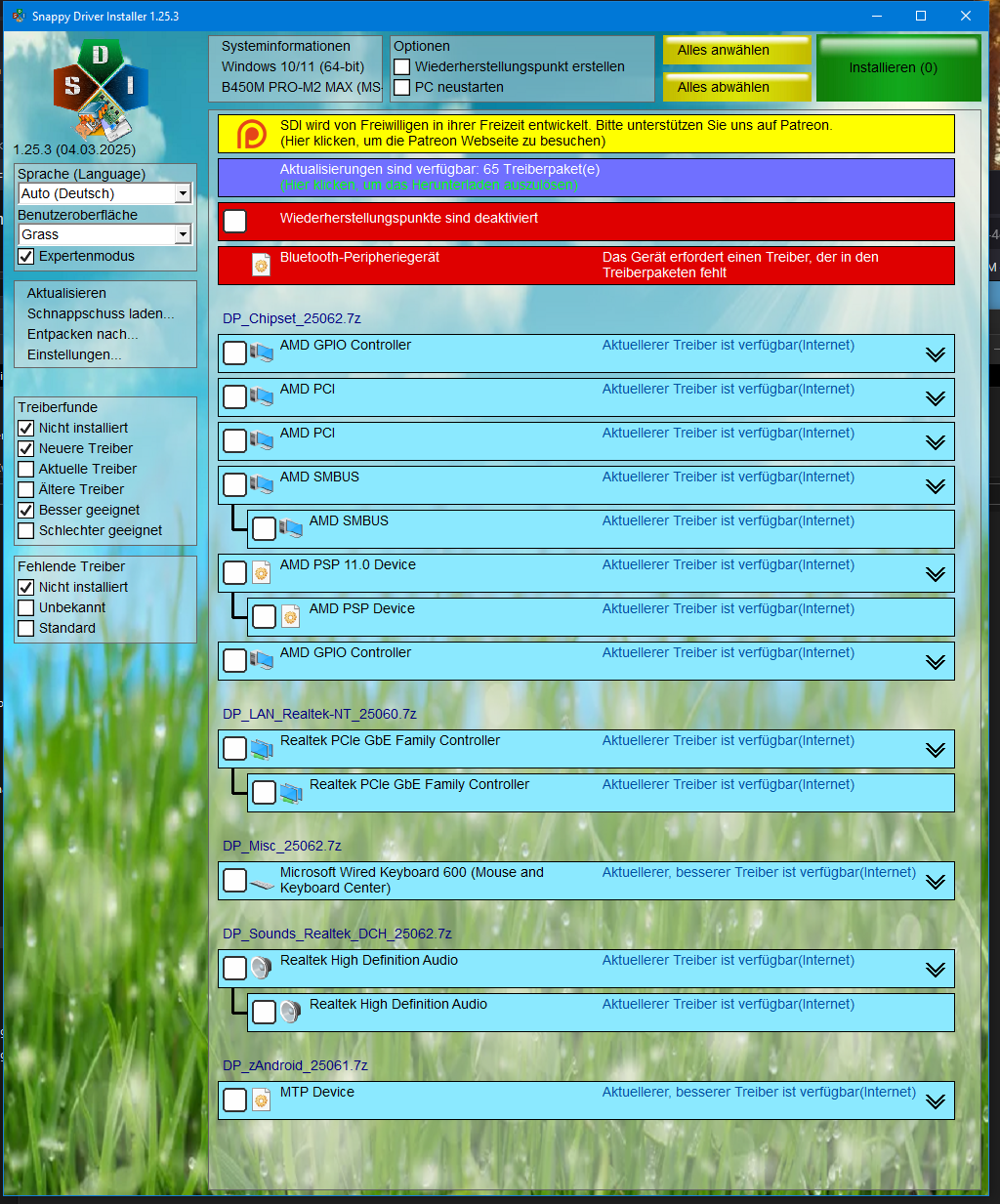Click the Bluetooth-Peripheriegerät missing driver row
The width and height of the screenshot is (1000, 1204).
(586, 266)
